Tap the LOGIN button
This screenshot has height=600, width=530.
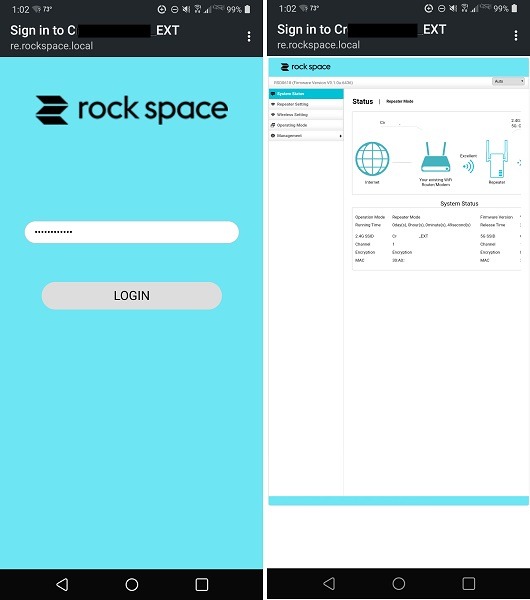(132, 295)
